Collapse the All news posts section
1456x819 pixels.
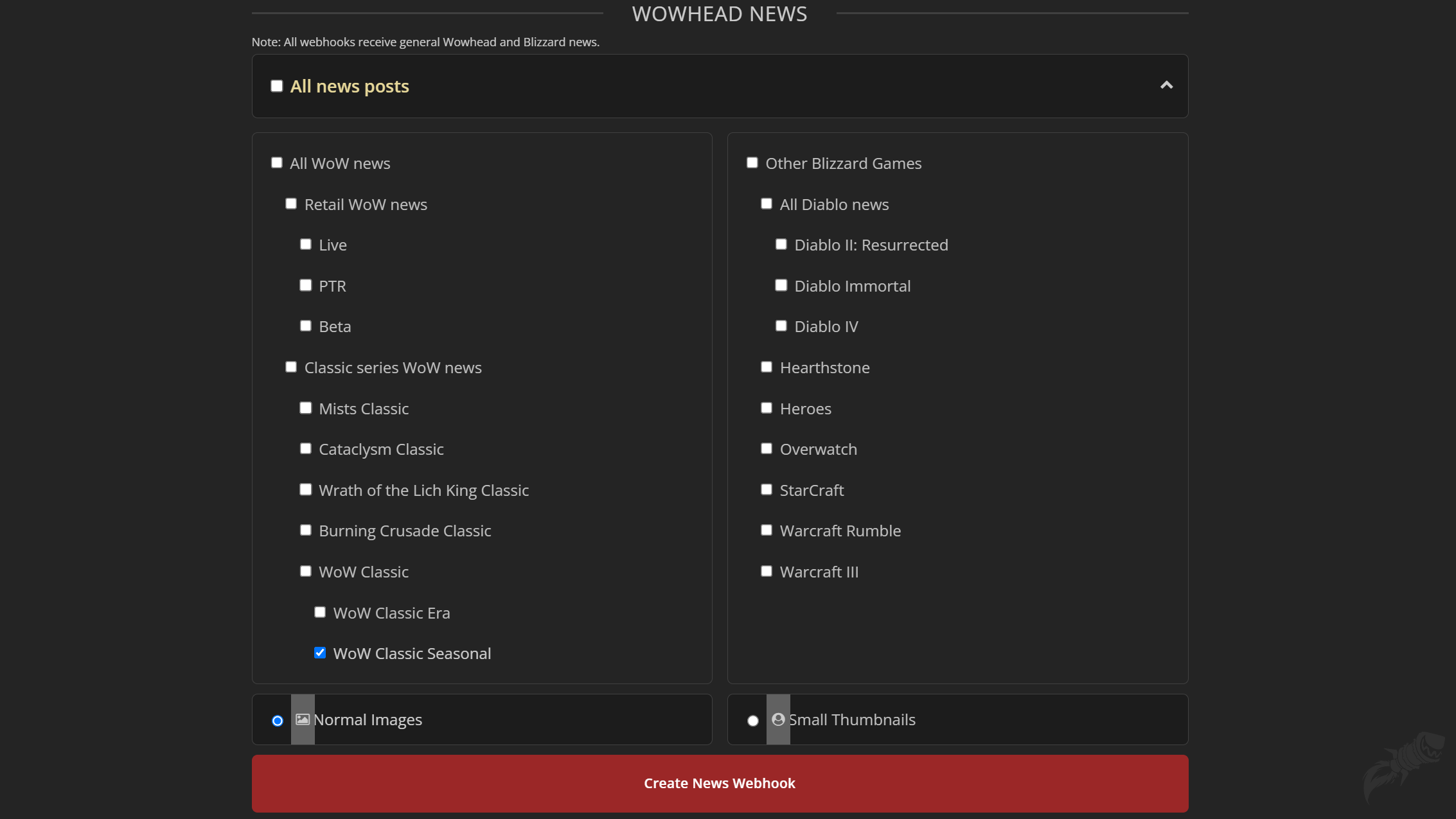tap(1166, 85)
